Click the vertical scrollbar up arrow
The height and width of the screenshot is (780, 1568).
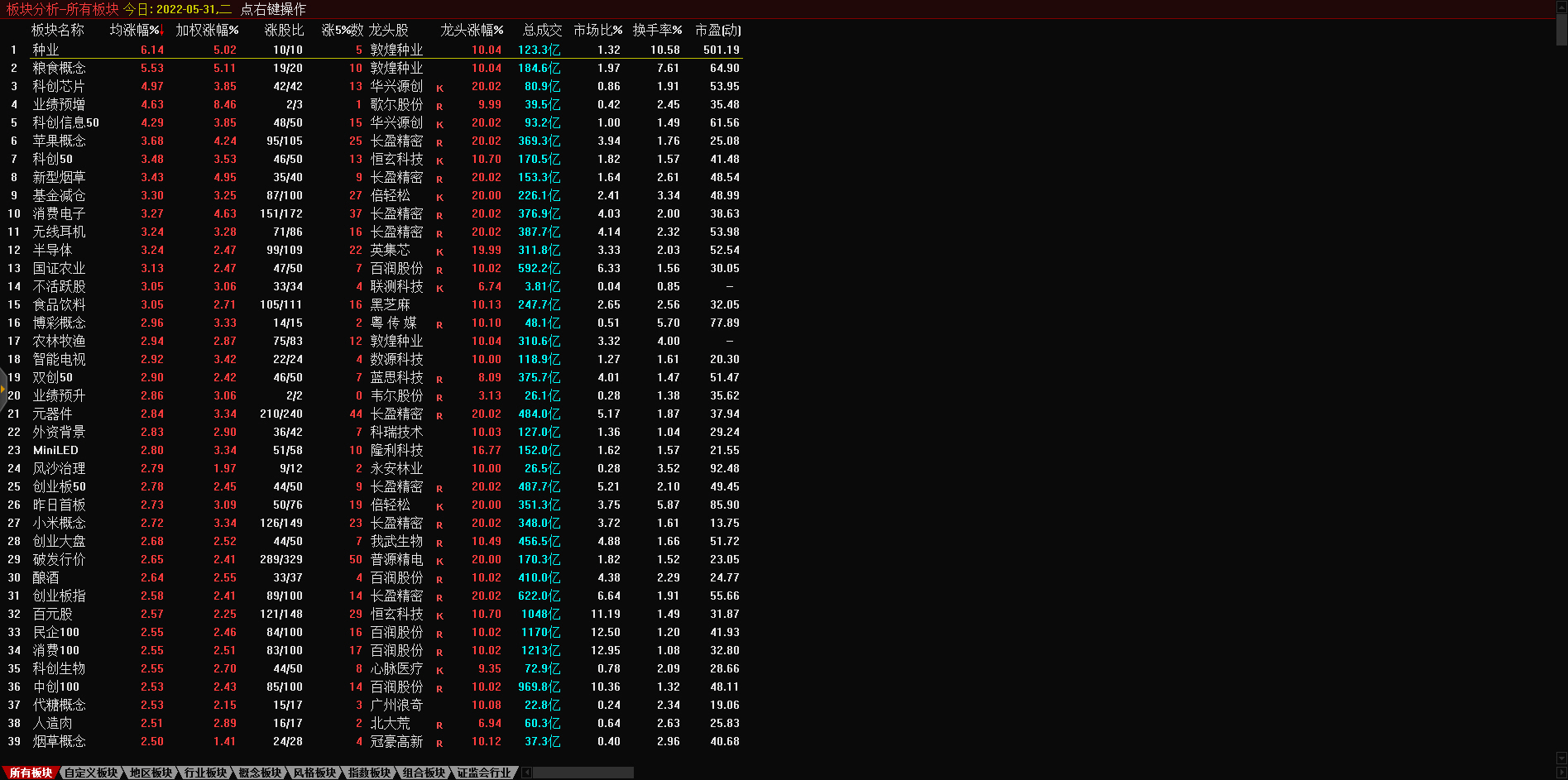click(1561, 7)
